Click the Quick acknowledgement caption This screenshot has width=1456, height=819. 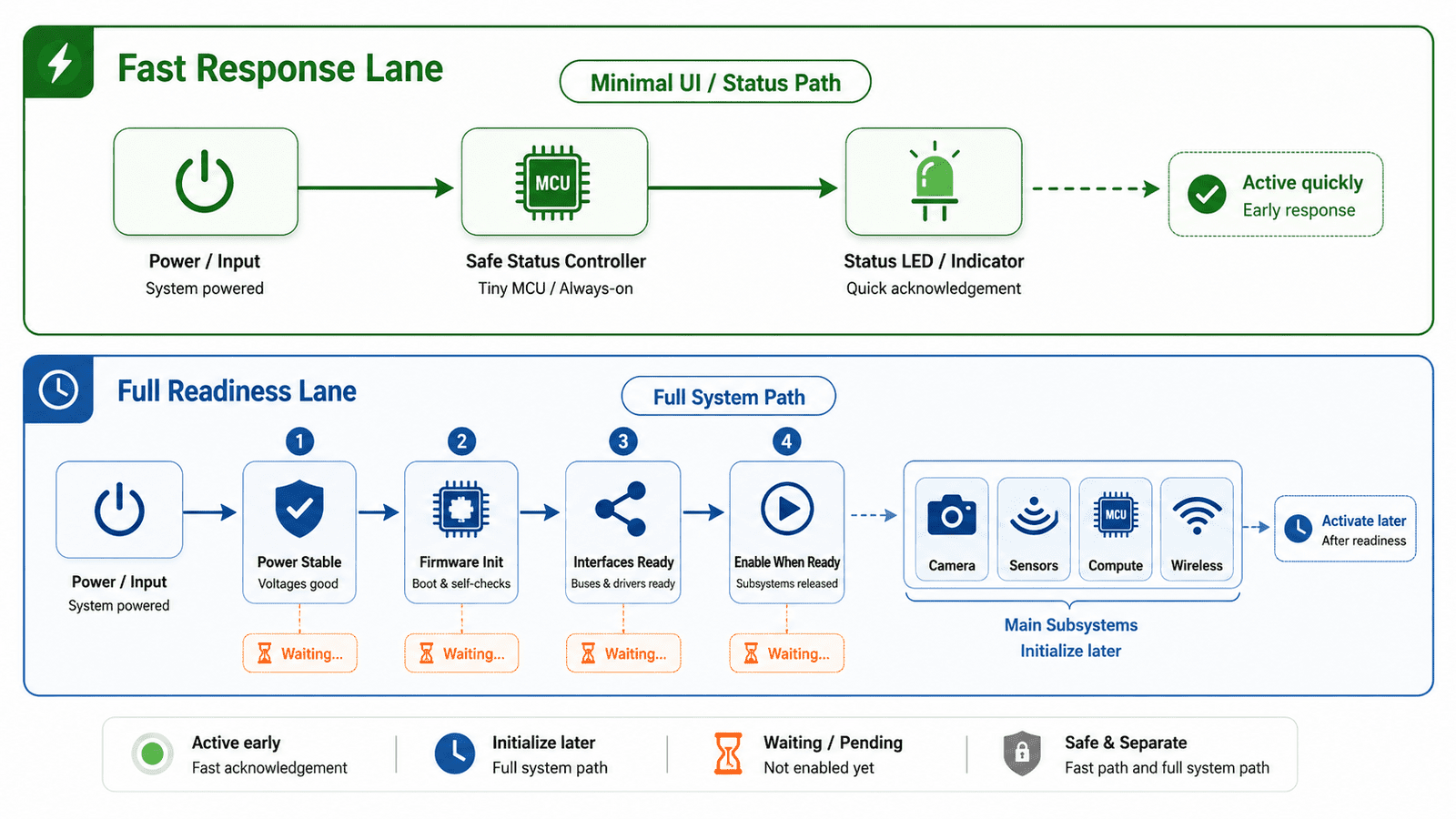tap(934, 288)
